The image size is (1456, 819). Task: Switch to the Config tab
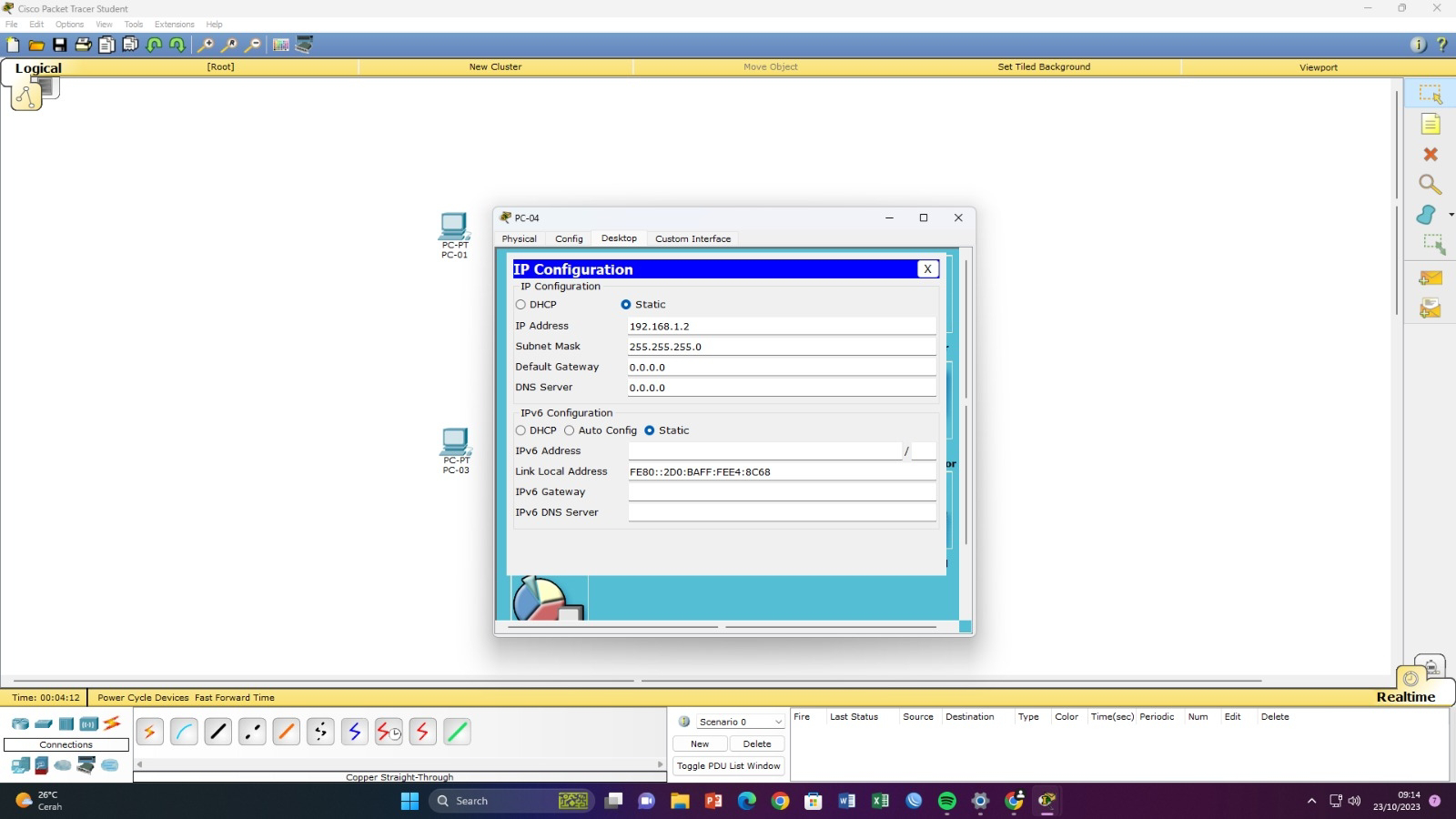(569, 238)
